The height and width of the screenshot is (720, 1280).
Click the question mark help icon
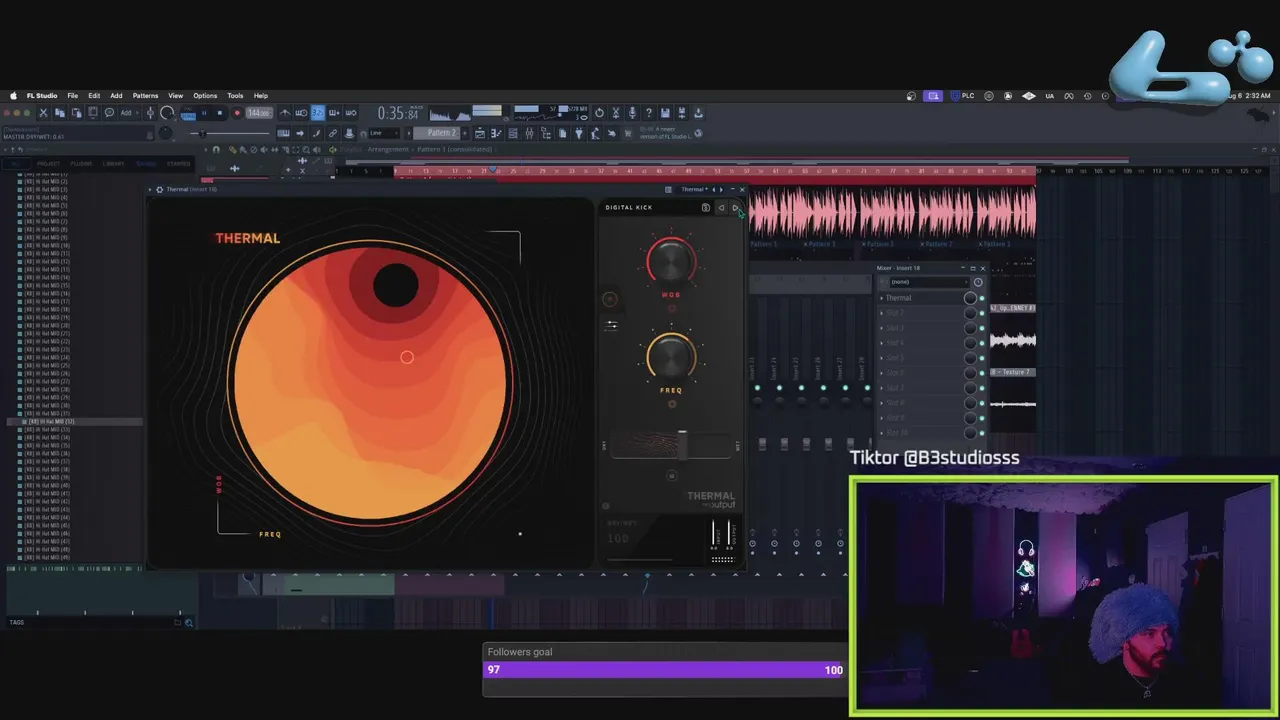(x=649, y=113)
